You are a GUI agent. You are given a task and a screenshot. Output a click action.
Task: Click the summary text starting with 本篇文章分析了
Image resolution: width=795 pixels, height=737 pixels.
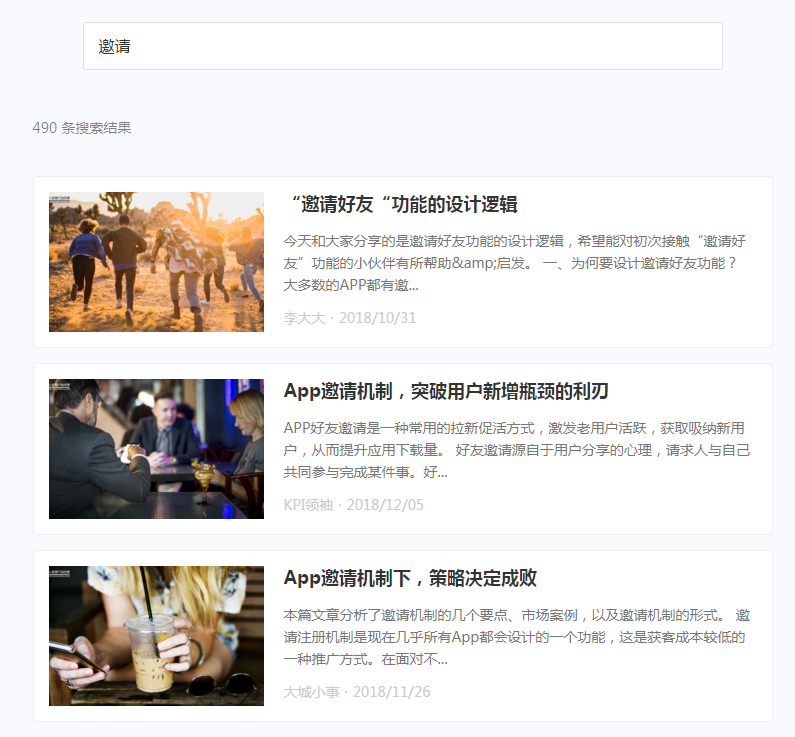pyautogui.click(x=516, y=637)
